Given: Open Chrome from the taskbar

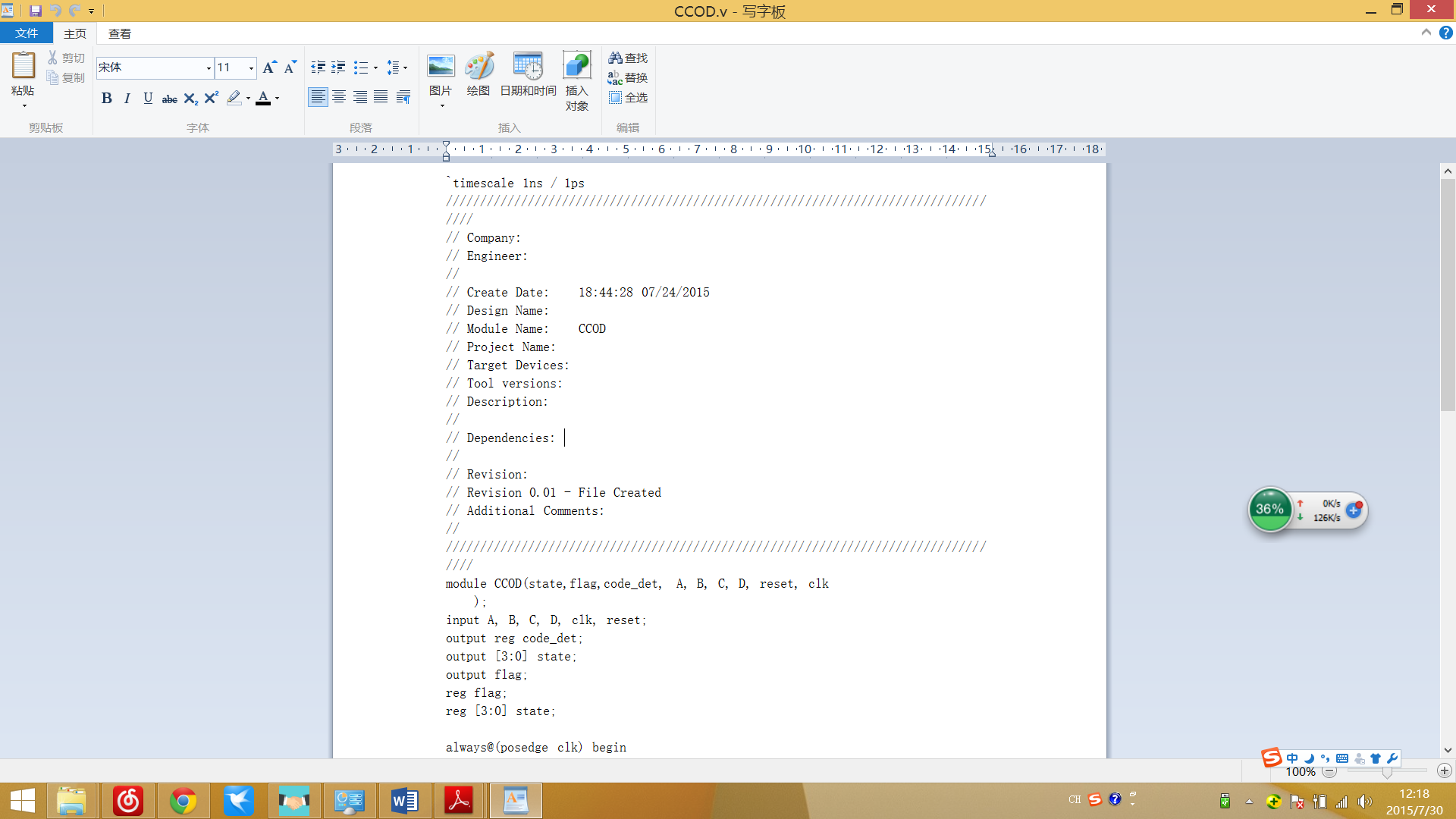Looking at the screenshot, I should click(183, 801).
